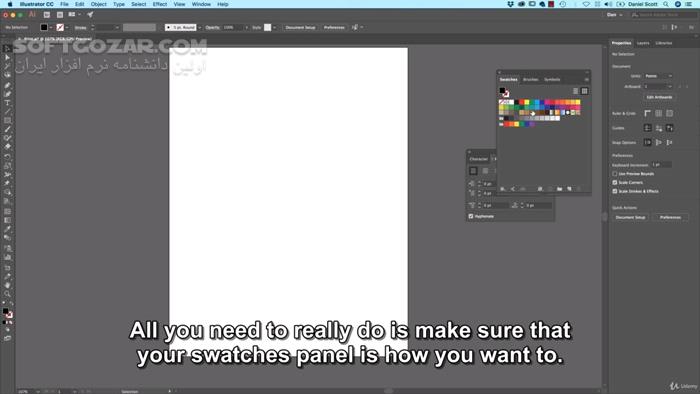Open the Opacity dropdown arrow
This screenshot has width=700, height=394.
(x=246, y=28)
